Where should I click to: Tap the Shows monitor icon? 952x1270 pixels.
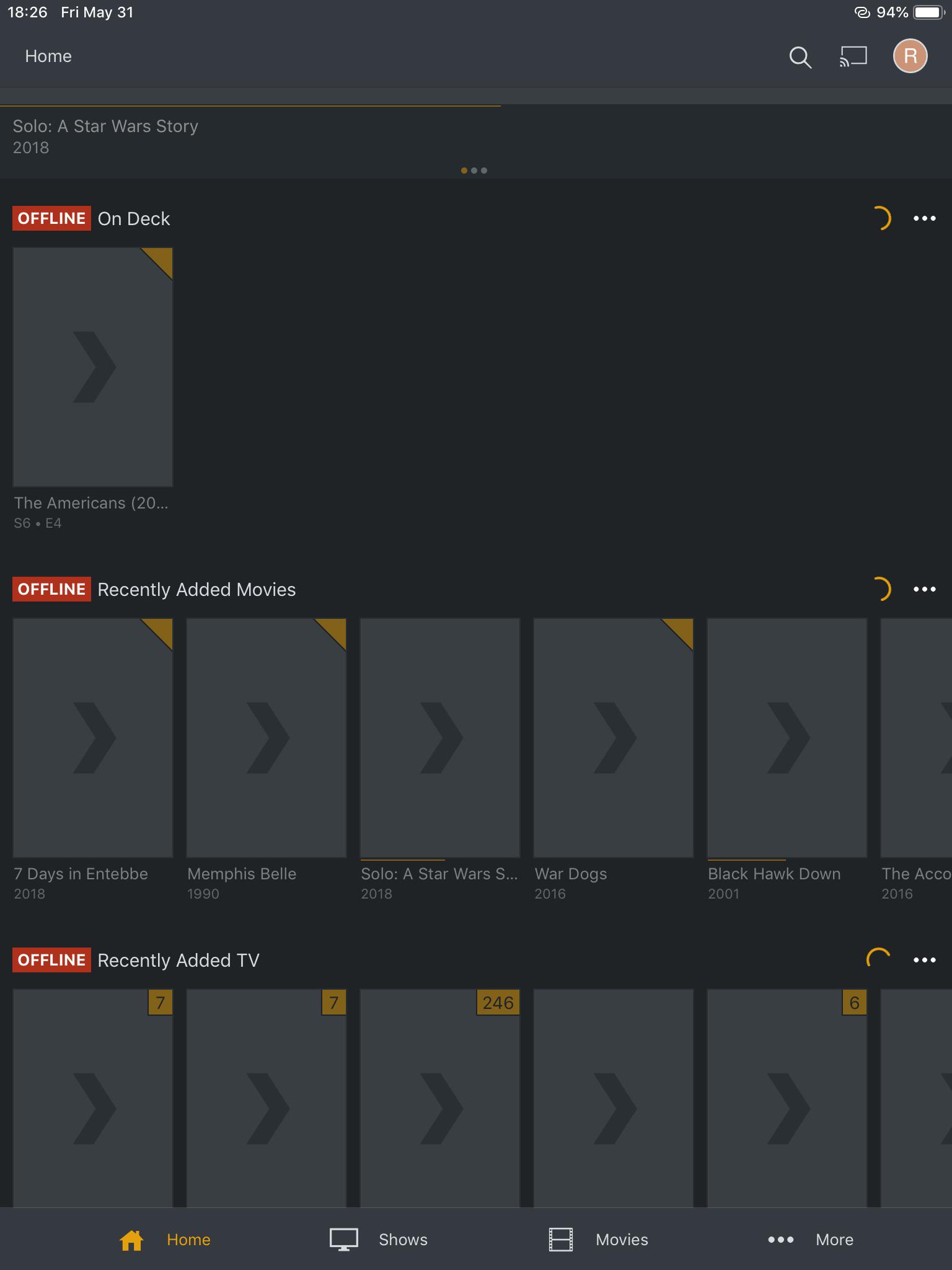coord(343,1240)
